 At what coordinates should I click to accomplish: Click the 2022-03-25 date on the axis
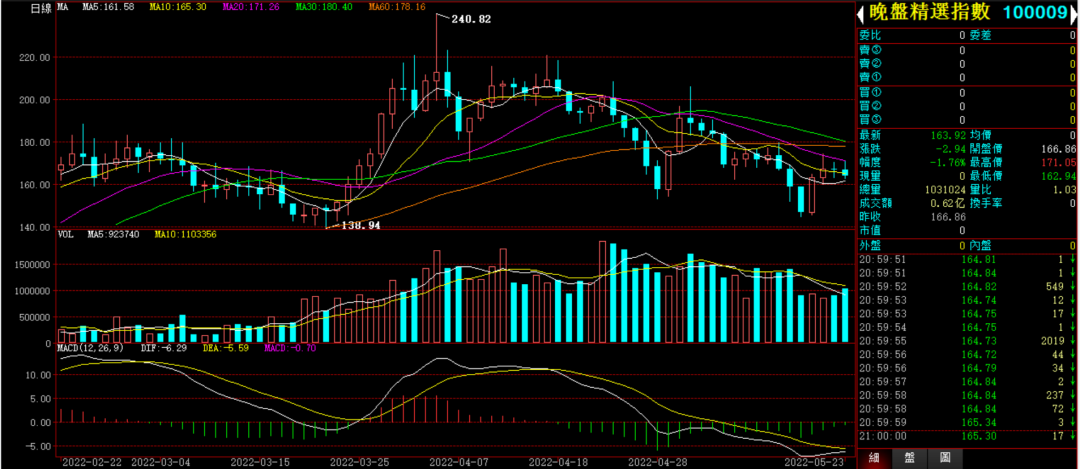(x=359, y=462)
